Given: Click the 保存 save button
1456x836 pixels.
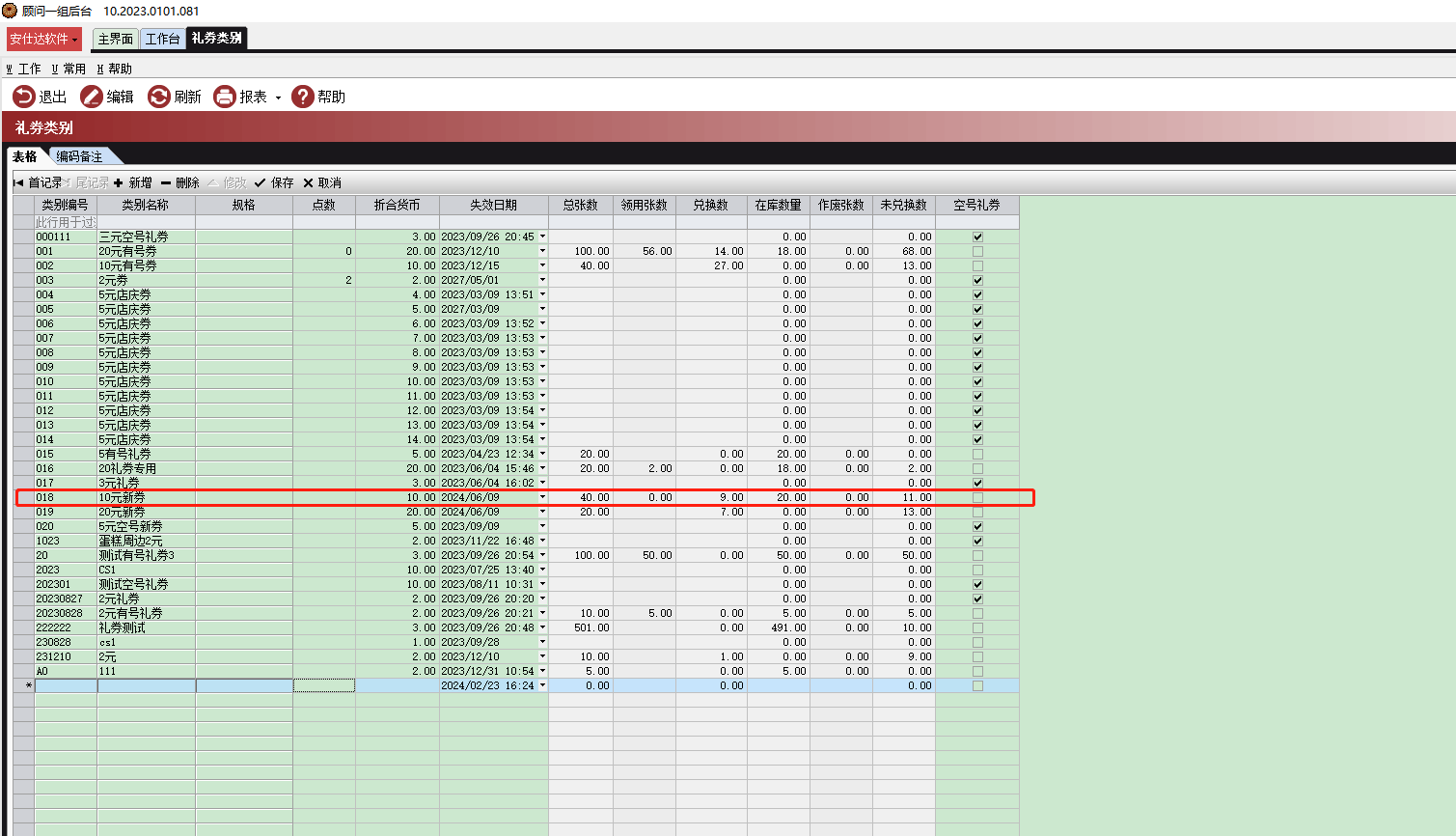Looking at the screenshot, I should (x=274, y=182).
